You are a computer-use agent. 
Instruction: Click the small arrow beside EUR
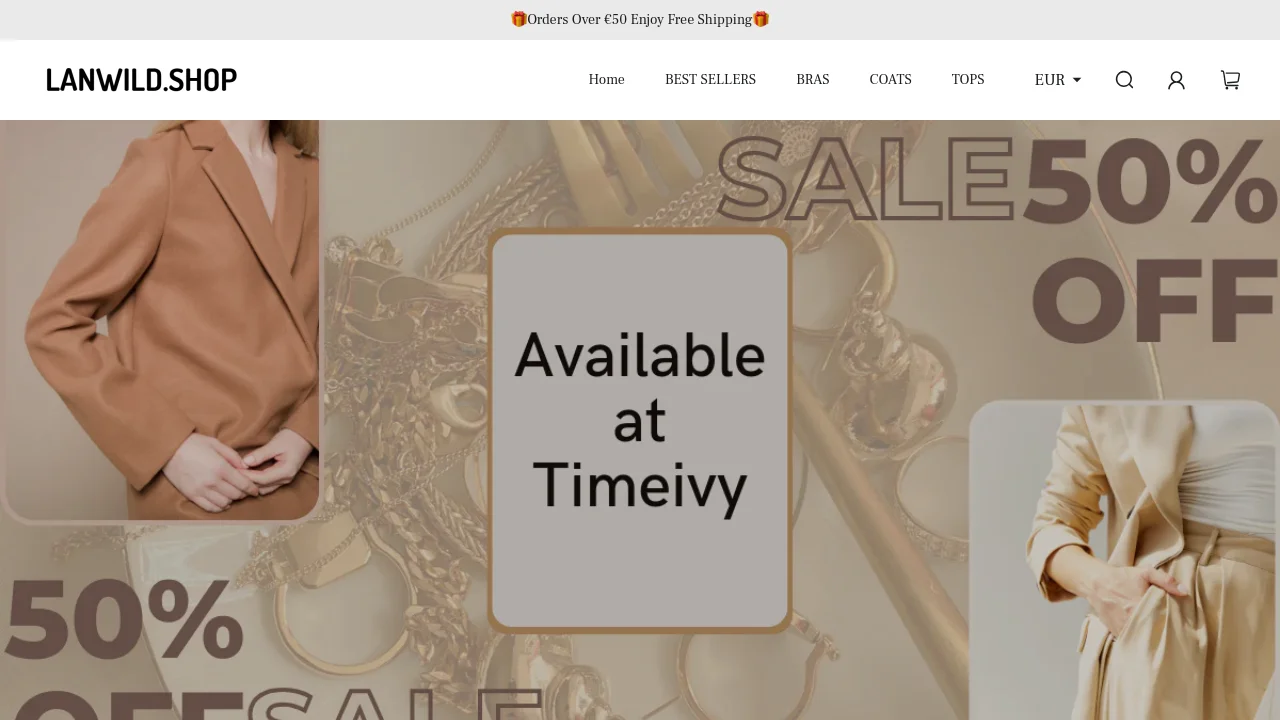coord(1077,80)
